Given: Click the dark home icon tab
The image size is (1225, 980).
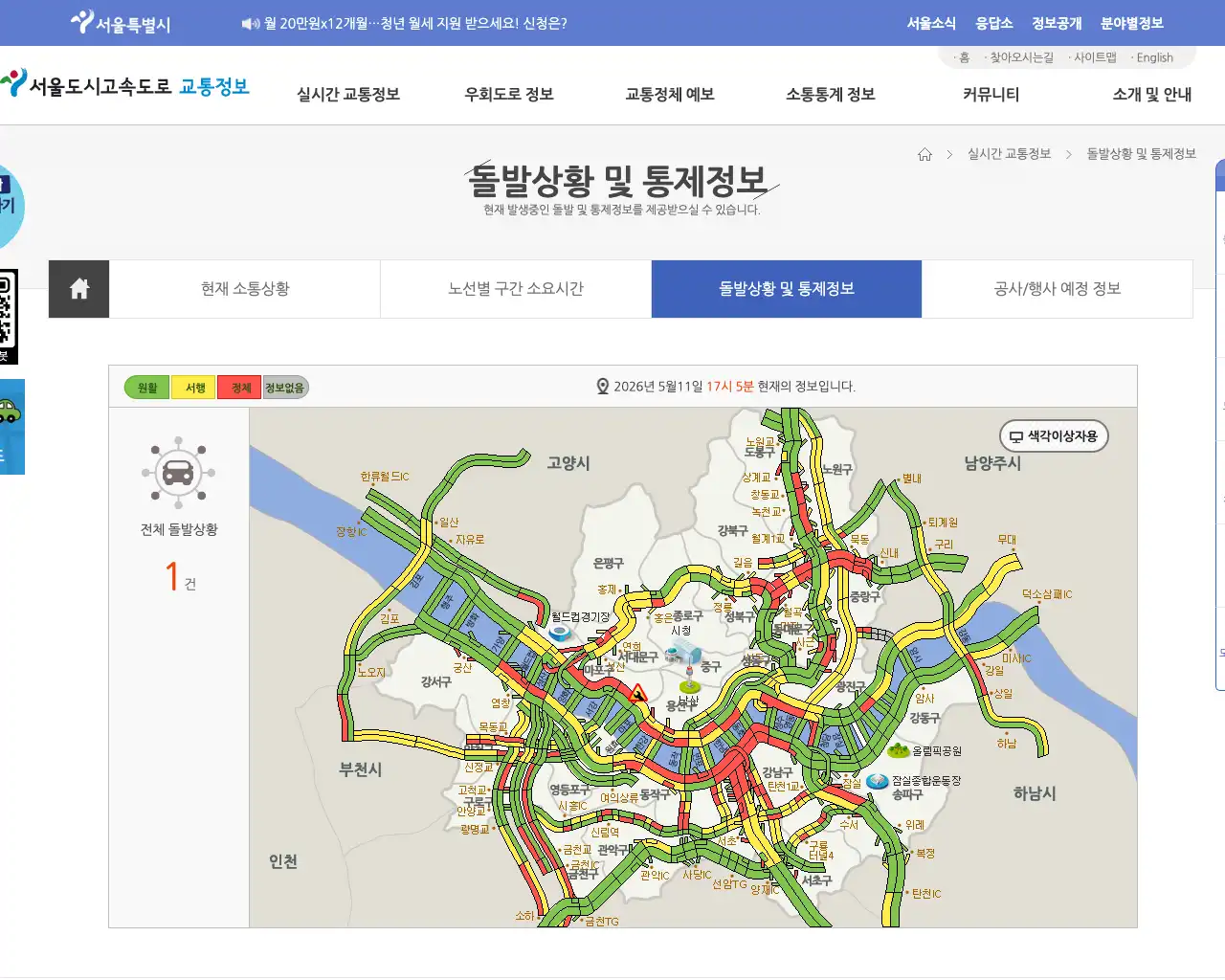Looking at the screenshot, I should tap(79, 289).
